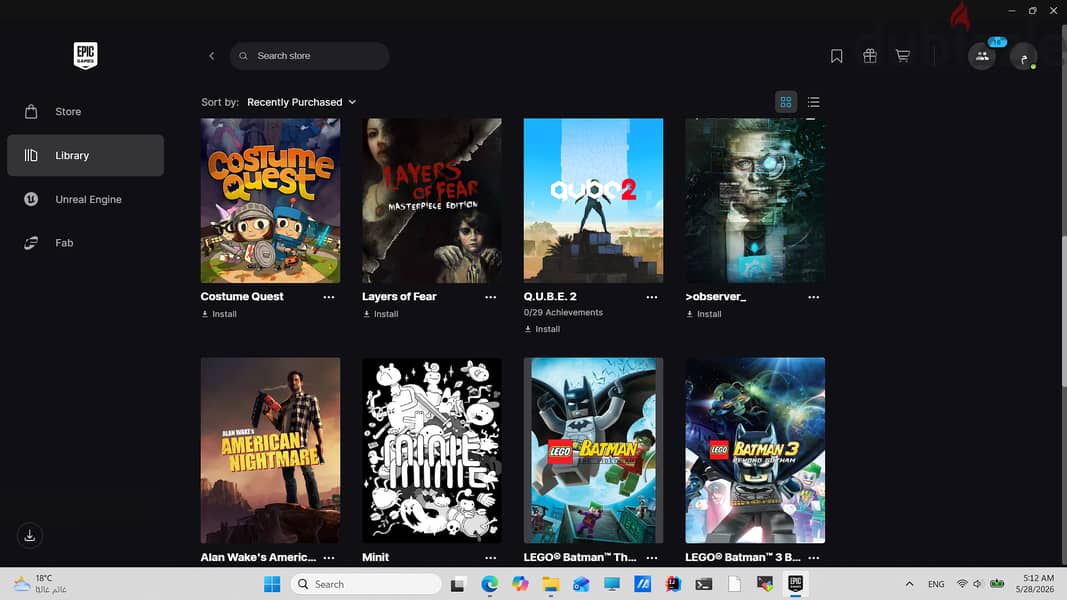This screenshot has width=1067, height=600.
Task: Open LEGO Batman 3 cover art
Action: [755, 450]
